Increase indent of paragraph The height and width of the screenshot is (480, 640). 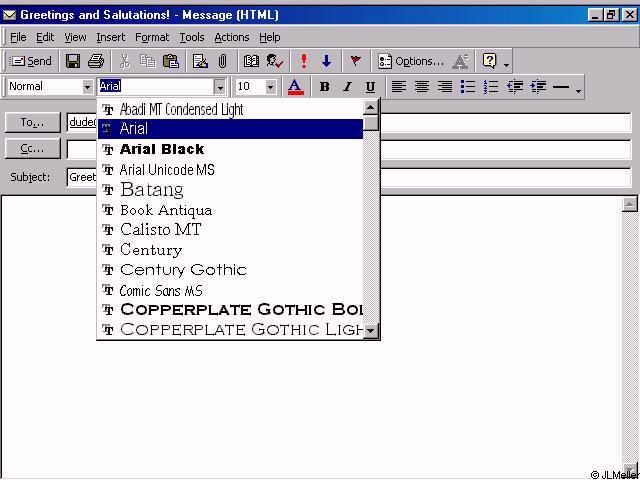click(538, 87)
